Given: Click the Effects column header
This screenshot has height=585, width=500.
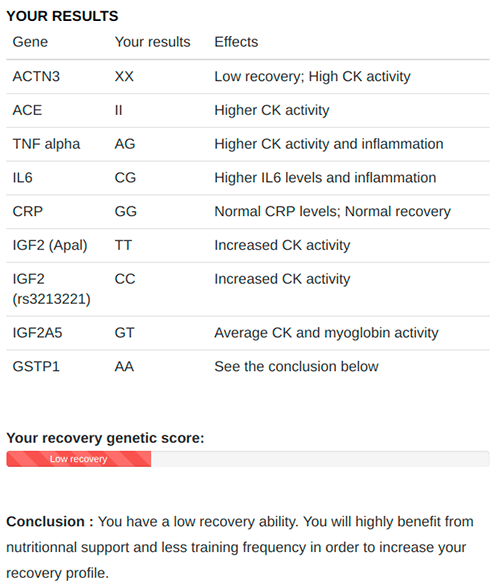Looking at the screenshot, I should click(x=236, y=42).
